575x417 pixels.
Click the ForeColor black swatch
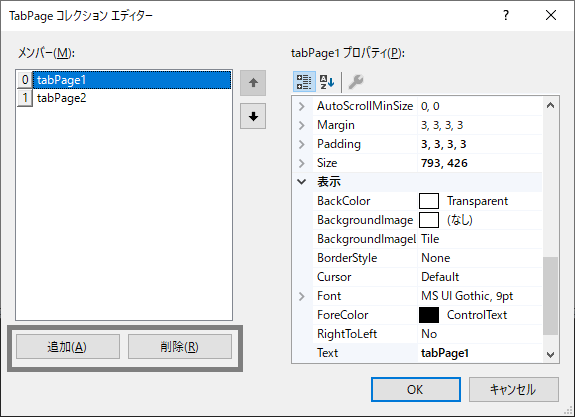(x=429, y=315)
